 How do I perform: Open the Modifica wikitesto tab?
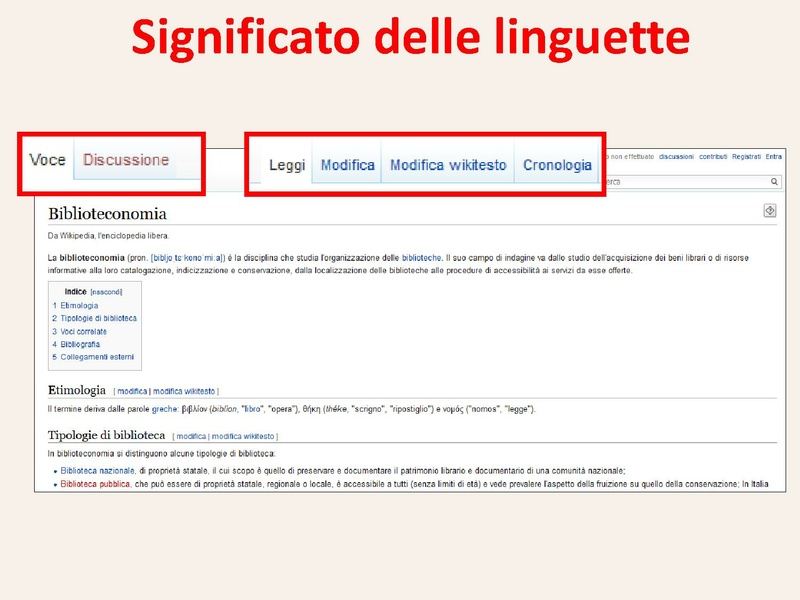tap(448, 165)
